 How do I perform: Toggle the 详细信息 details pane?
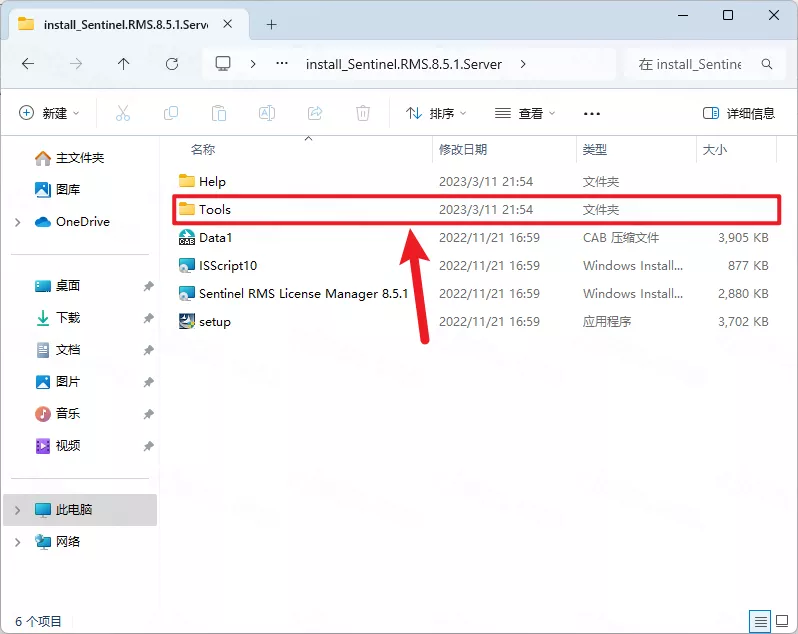(x=739, y=114)
